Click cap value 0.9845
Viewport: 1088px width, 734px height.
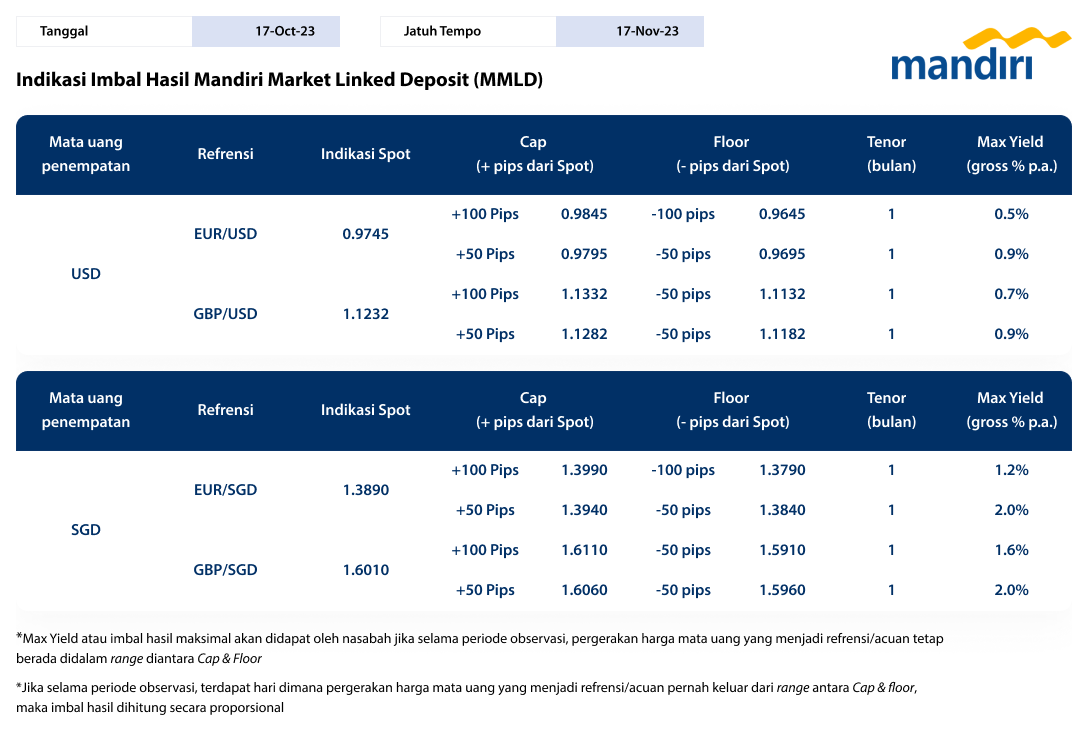(x=584, y=214)
